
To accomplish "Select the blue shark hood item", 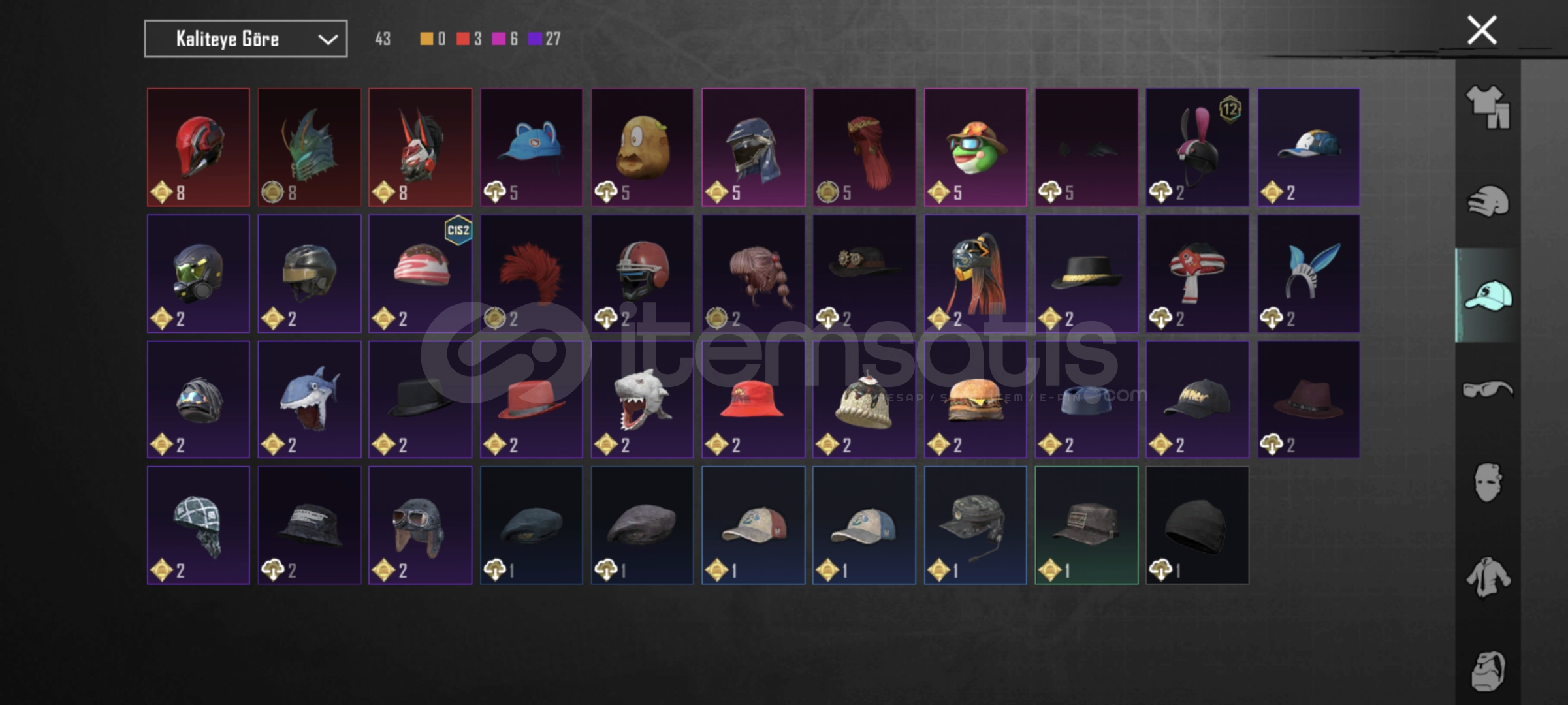I will 310,399.
